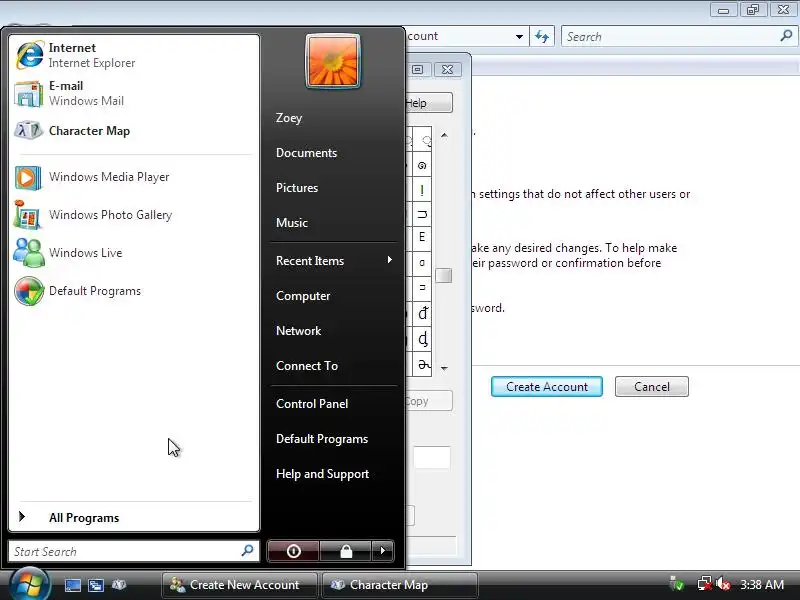Click Character Map scrollbar thumb
Screen dimensions: 800x600
[x=444, y=276]
